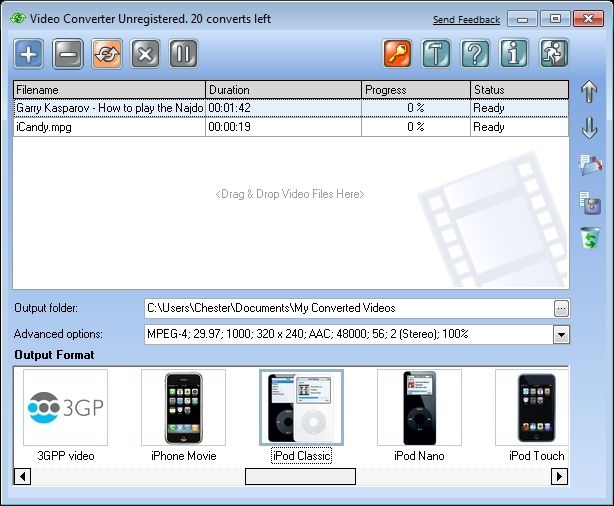Click the green app icon in title bar
This screenshot has height=506, width=614.
[18, 18]
